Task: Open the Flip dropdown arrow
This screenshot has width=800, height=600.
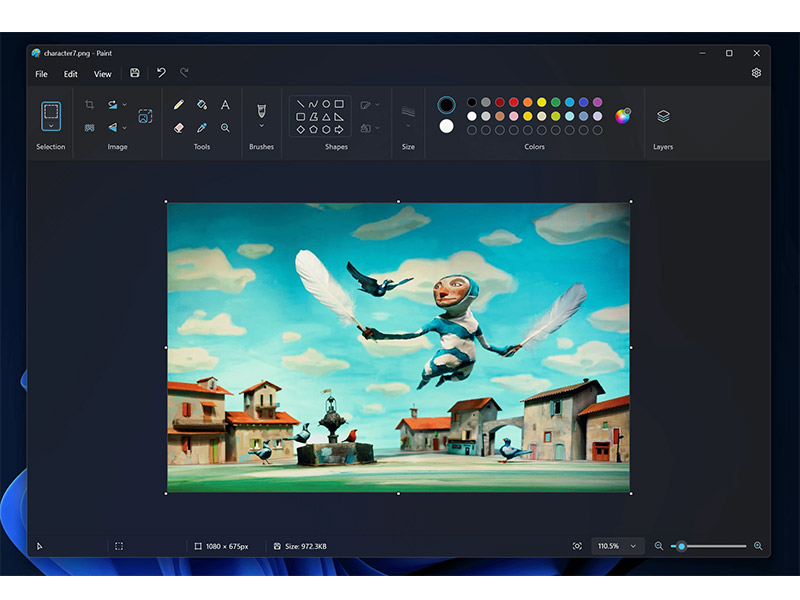Action: point(124,128)
